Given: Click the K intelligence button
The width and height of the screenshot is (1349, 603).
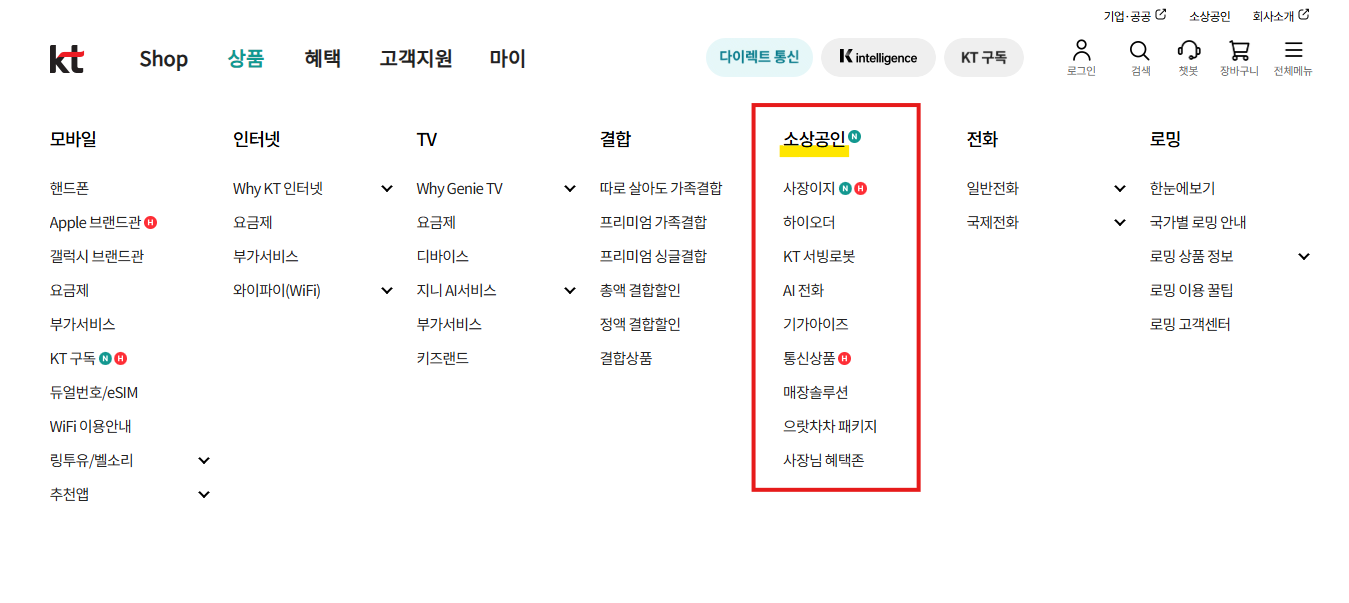Looking at the screenshot, I should click(x=878, y=58).
